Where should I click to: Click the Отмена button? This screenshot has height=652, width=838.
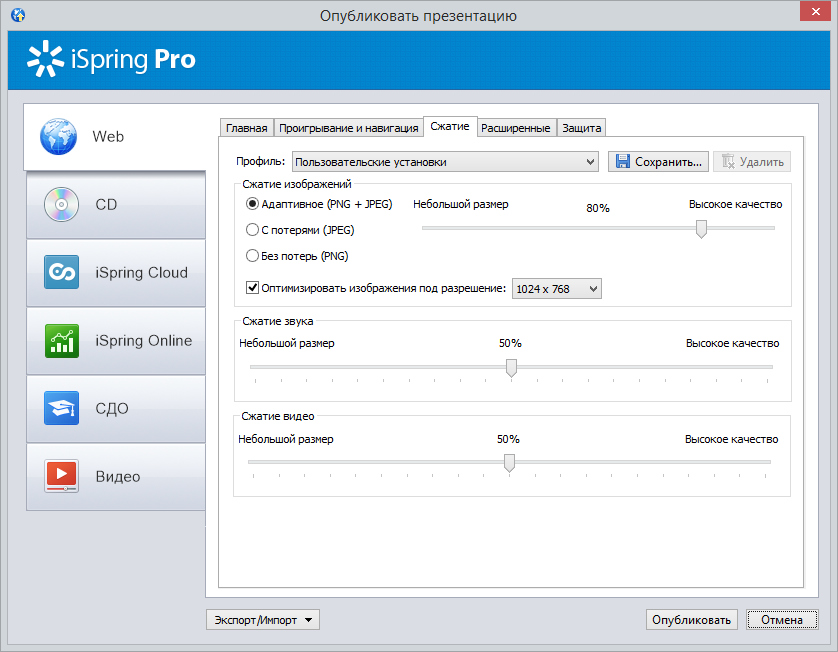click(782, 620)
